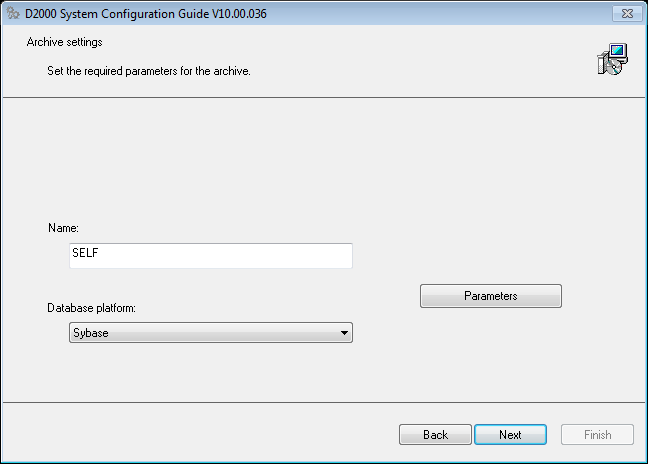Click the installer computer icon in header
The height and width of the screenshot is (464, 648).
(611, 60)
